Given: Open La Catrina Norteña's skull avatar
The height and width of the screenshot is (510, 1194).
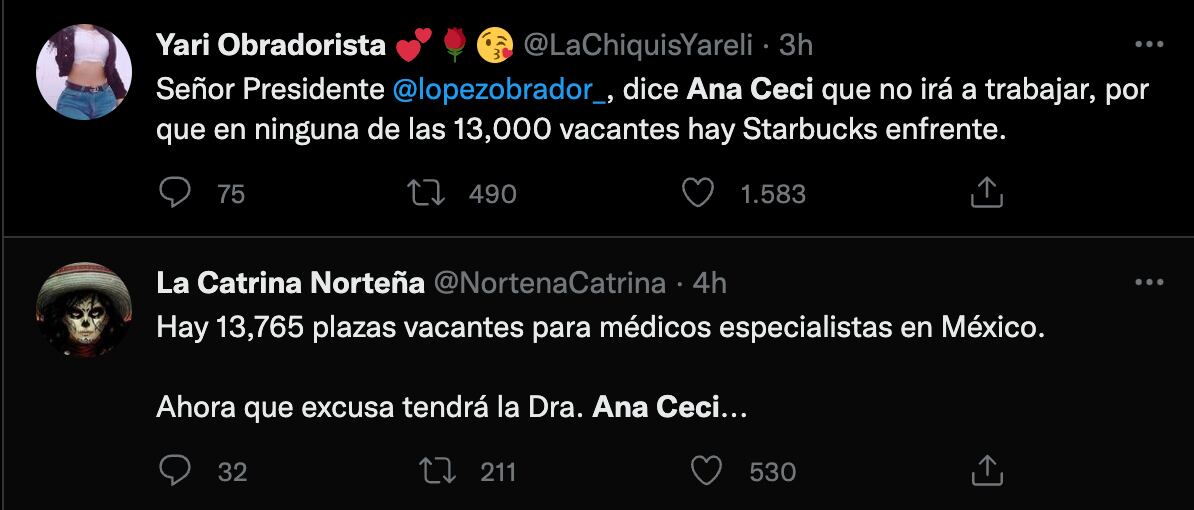Looking at the screenshot, I should [84, 310].
